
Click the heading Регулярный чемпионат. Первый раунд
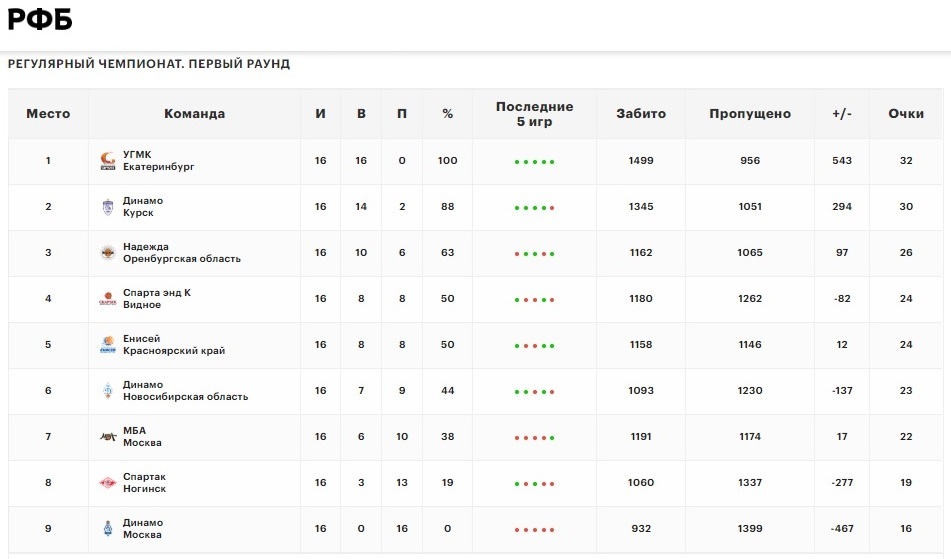pos(149,64)
